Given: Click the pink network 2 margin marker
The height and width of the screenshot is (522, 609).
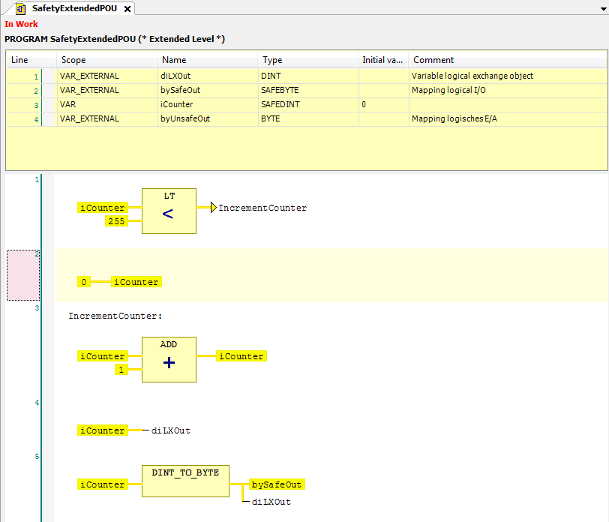Looking at the screenshot, I should tap(23, 275).
